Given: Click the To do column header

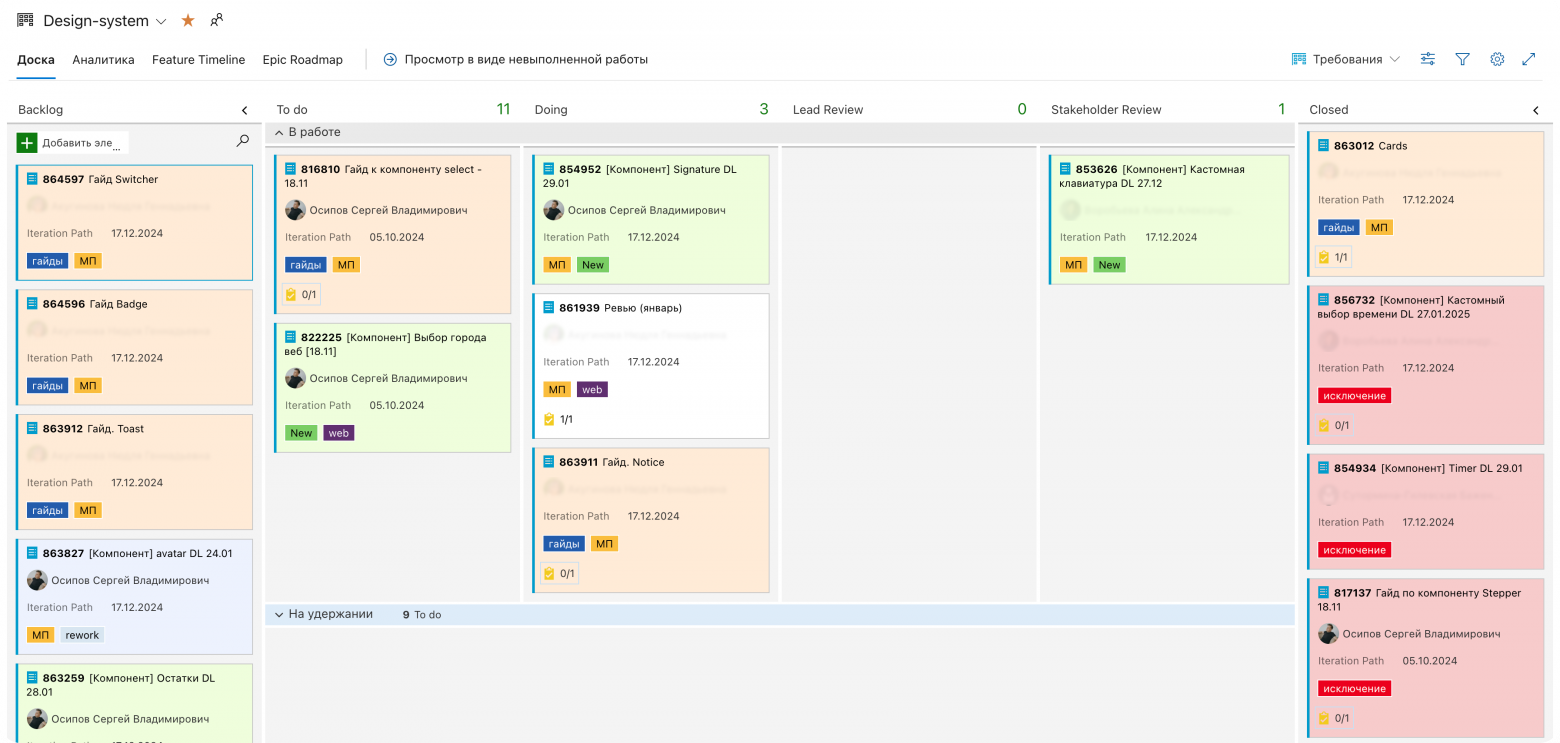Looking at the screenshot, I should (x=292, y=110).
